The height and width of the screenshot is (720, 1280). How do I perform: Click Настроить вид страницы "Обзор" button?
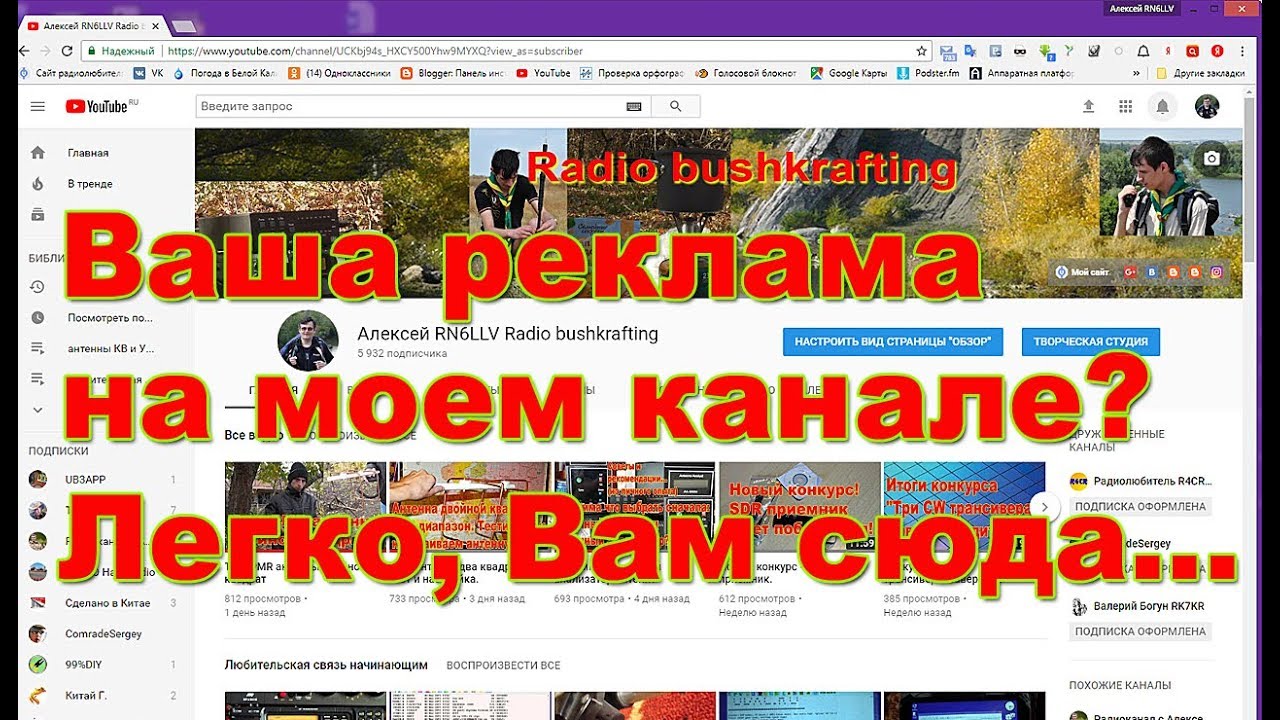pos(893,342)
